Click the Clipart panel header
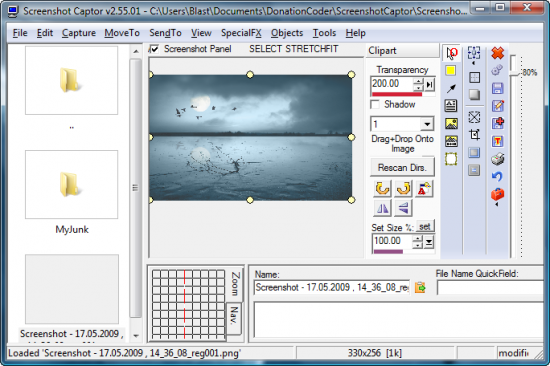The image size is (550, 366). pos(402,51)
